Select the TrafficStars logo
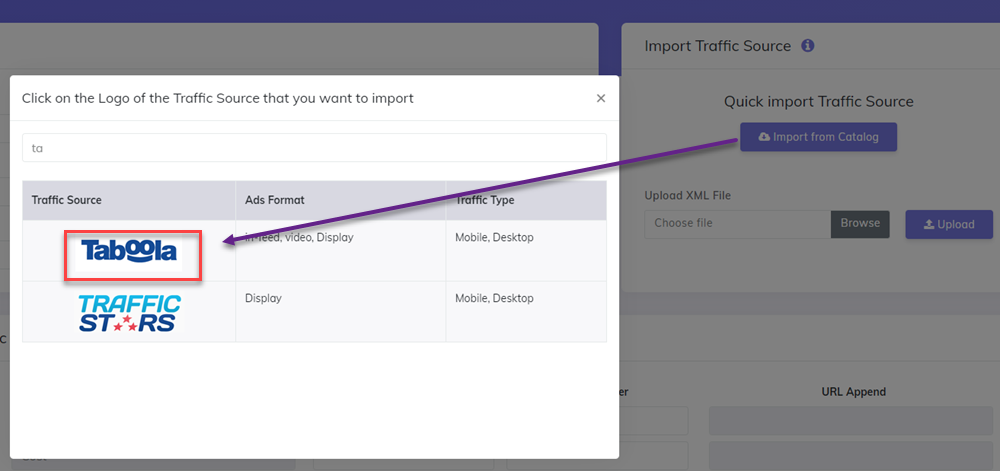 tap(130, 312)
